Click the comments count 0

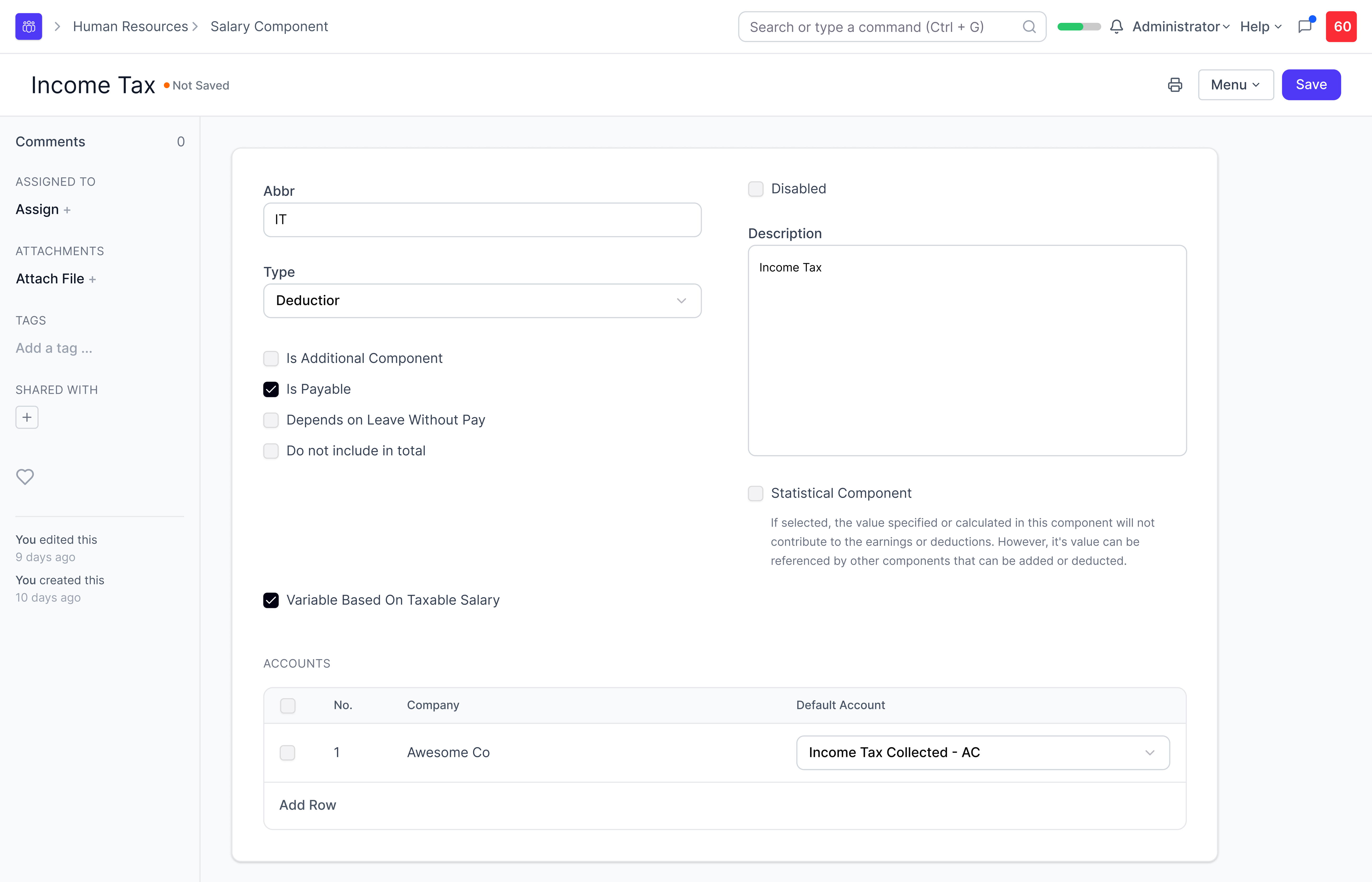[x=181, y=141]
